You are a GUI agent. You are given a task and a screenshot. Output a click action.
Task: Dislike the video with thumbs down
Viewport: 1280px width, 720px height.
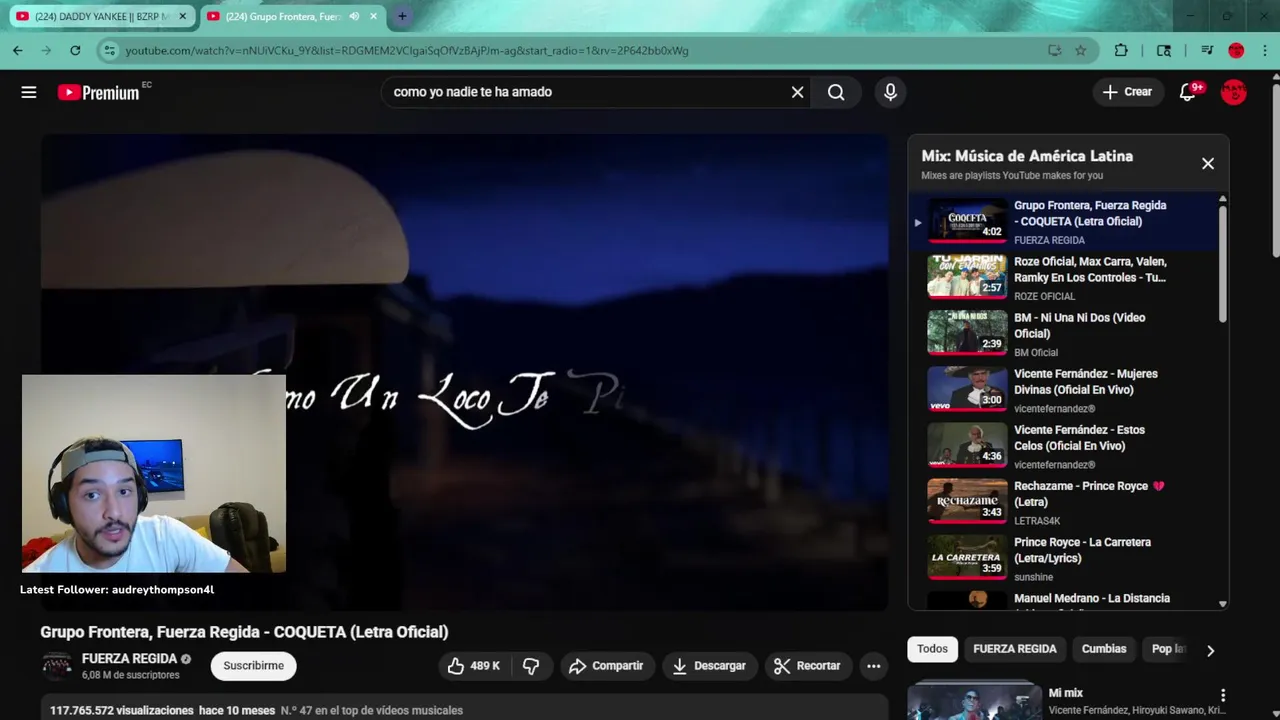[x=531, y=666]
